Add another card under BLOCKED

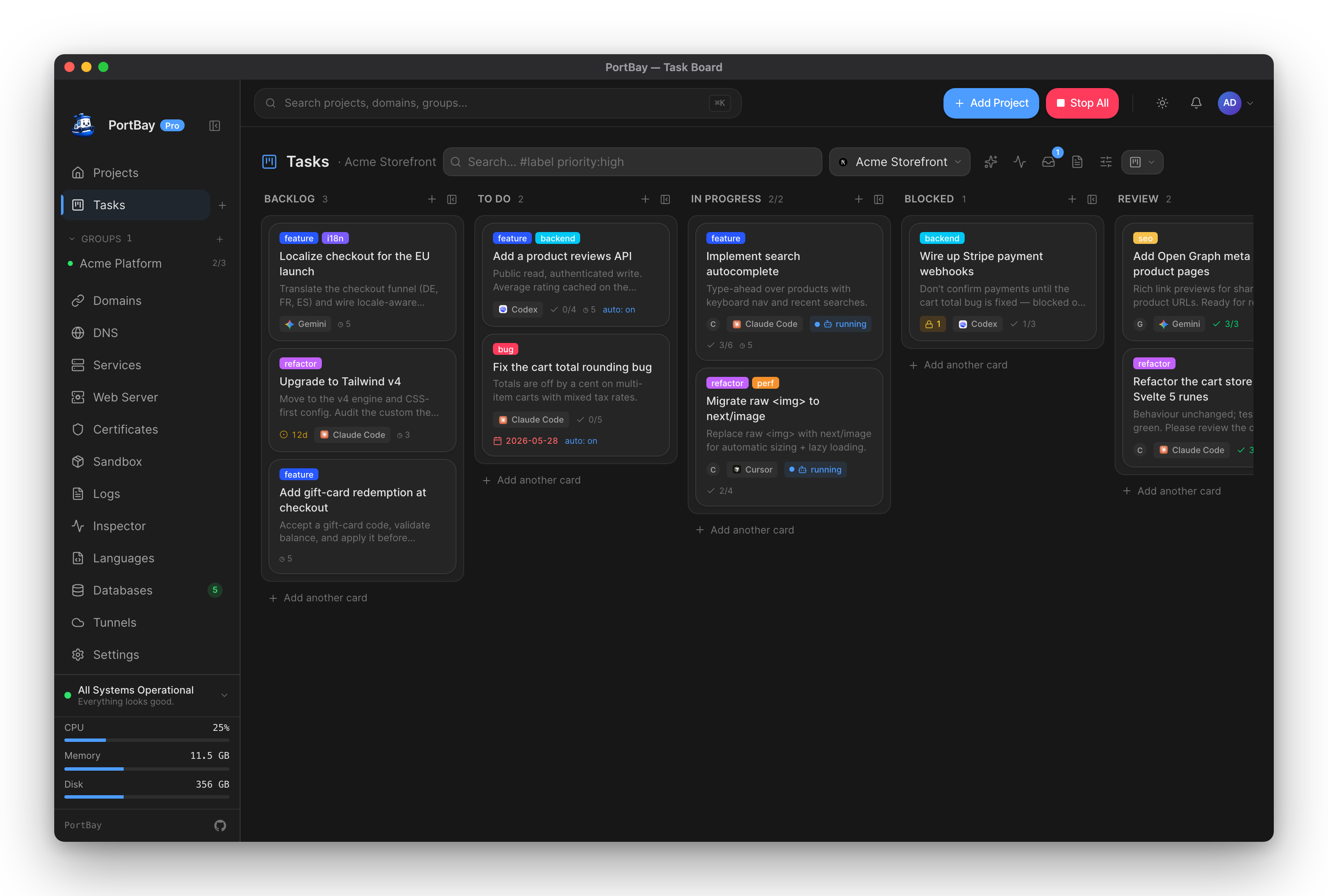(958, 365)
